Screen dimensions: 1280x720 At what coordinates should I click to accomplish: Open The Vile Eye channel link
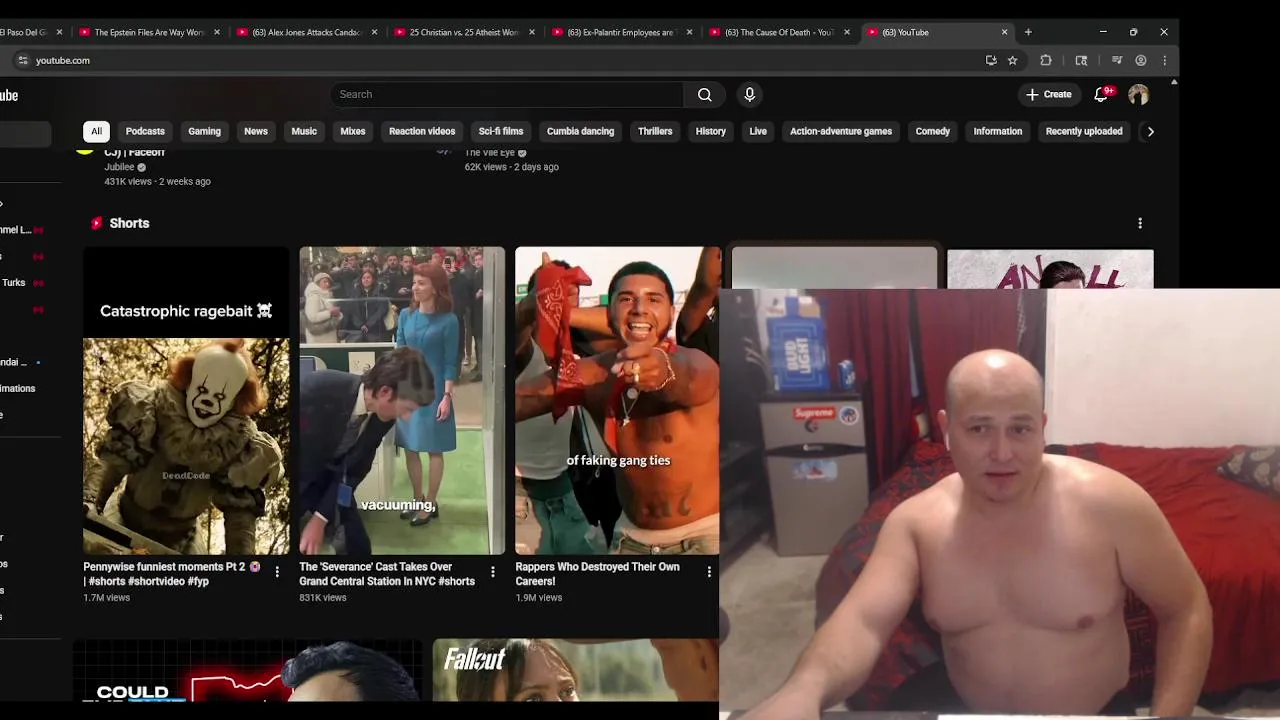[x=489, y=153]
